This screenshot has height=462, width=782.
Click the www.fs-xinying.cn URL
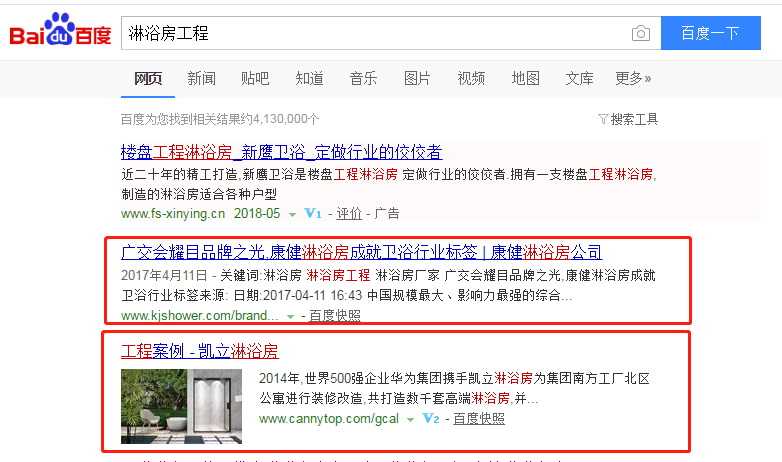pos(173,214)
